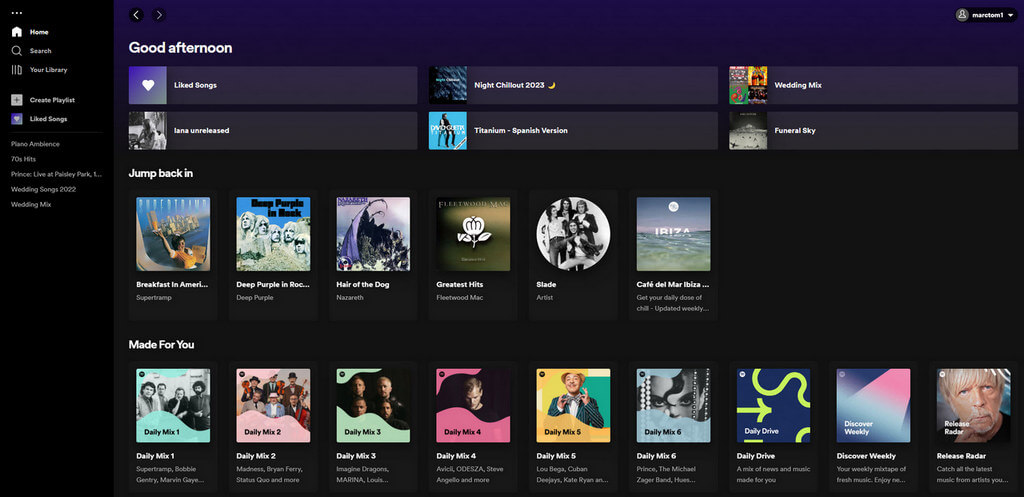Open the Funeral Sky shortcut card
Image resolution: width=1024 pixels, height=497 pixels.
tap(873, 131)
